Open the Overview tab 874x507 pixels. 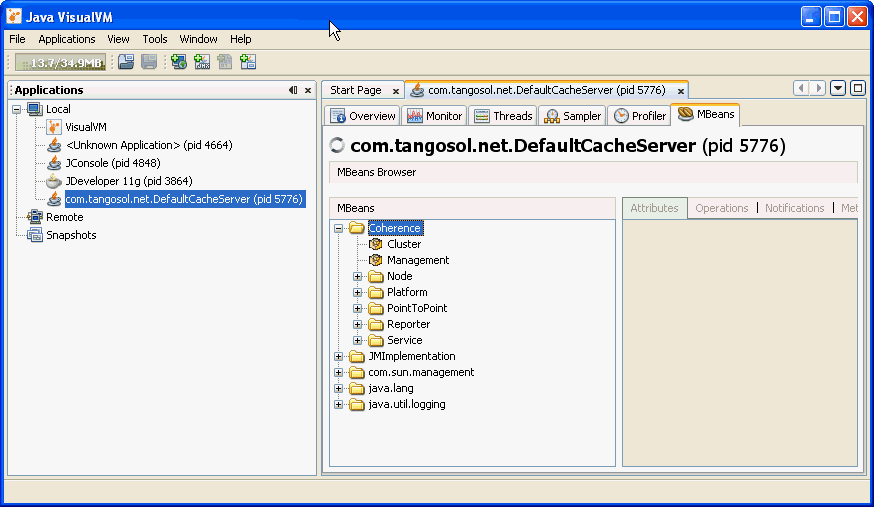[x=363, y=116]
